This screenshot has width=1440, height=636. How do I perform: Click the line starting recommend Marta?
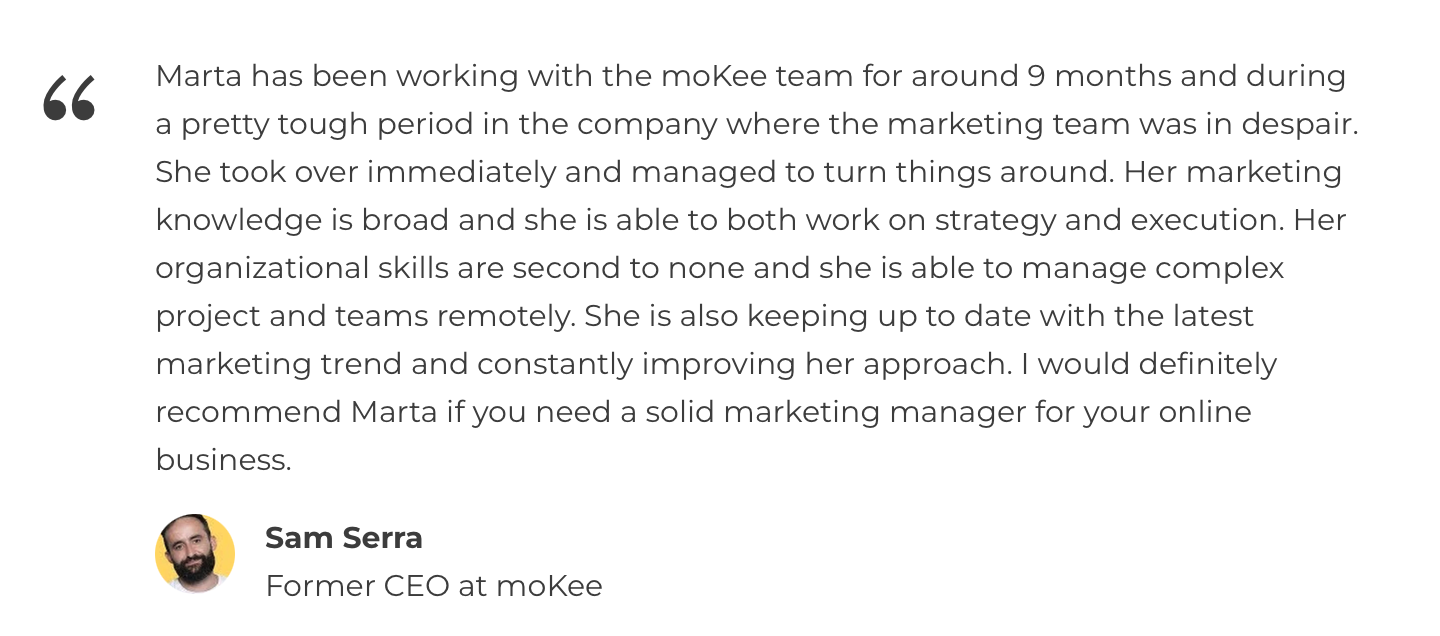coord(704,412)
